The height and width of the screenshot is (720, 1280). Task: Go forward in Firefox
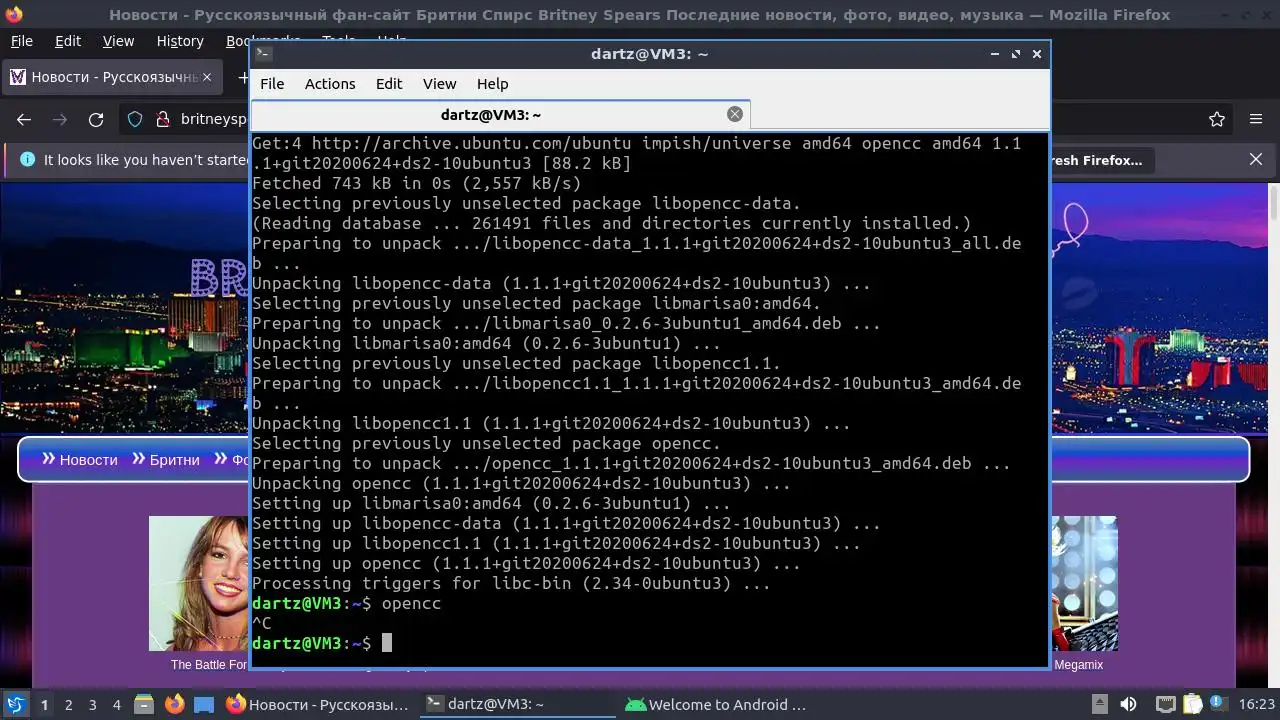pyautogui.click(x=60, y=119)
